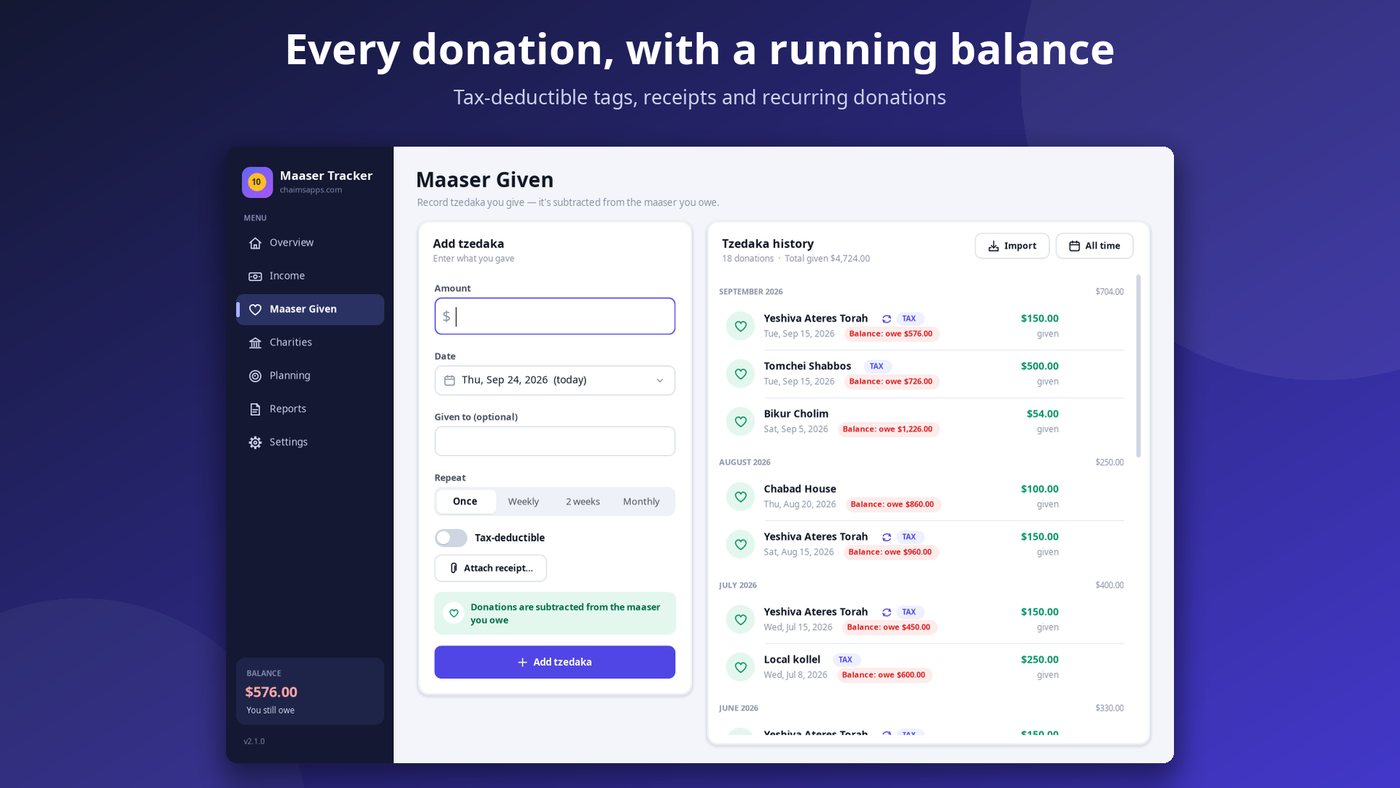Click the heart icon on Local kollel row

[x=740, y=667]
